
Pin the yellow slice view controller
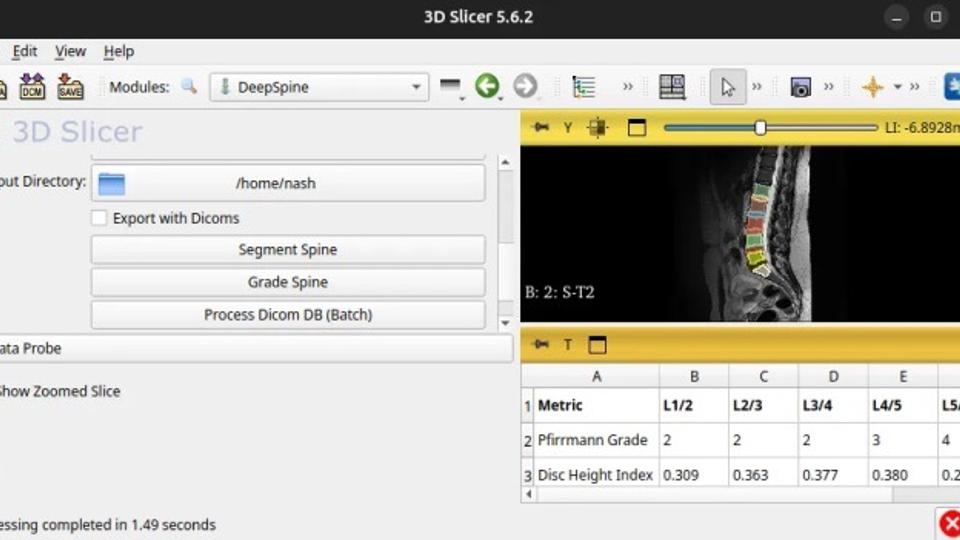541,127
